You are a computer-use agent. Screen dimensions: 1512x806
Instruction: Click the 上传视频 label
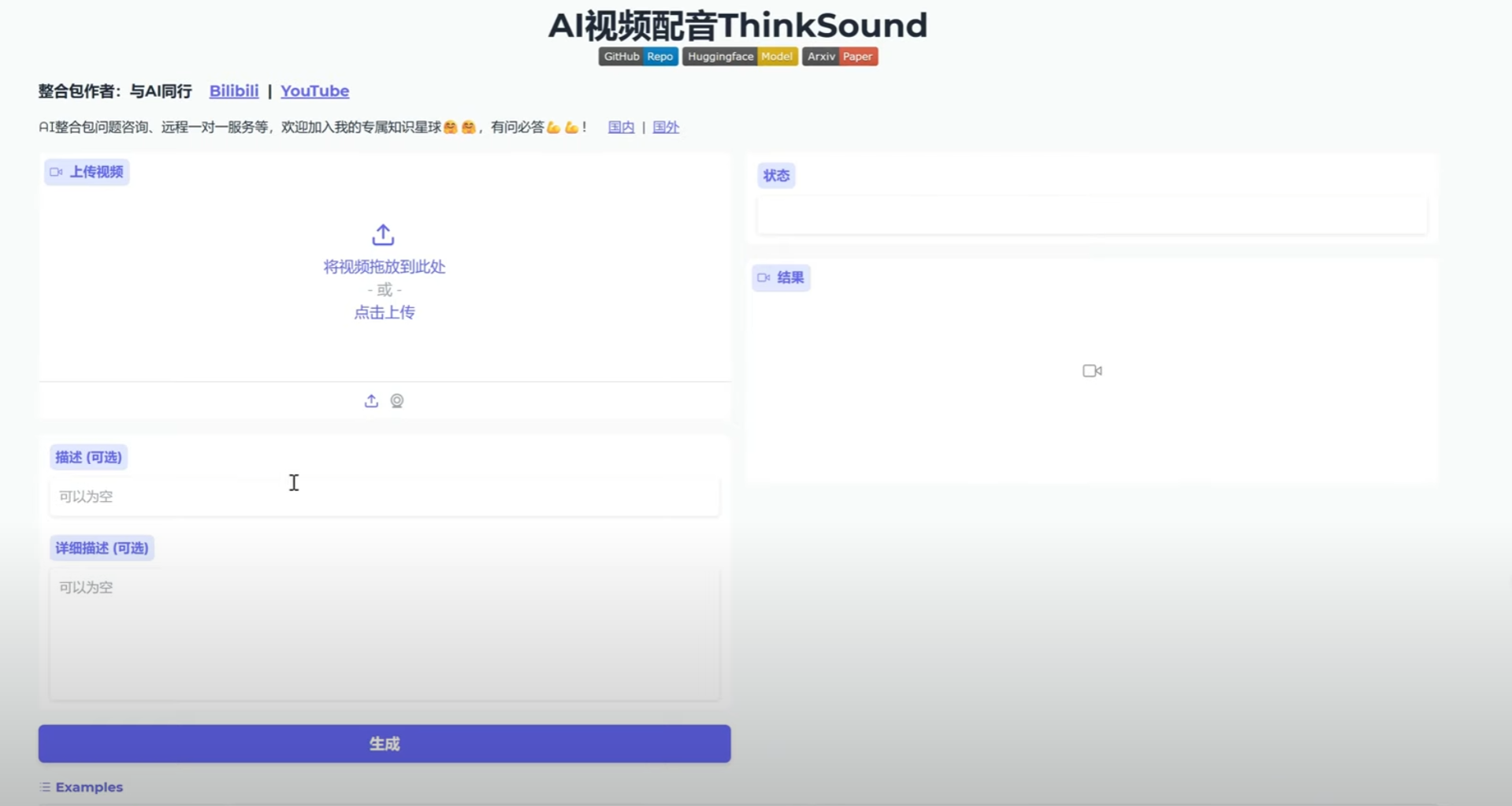tap(87, 172)
